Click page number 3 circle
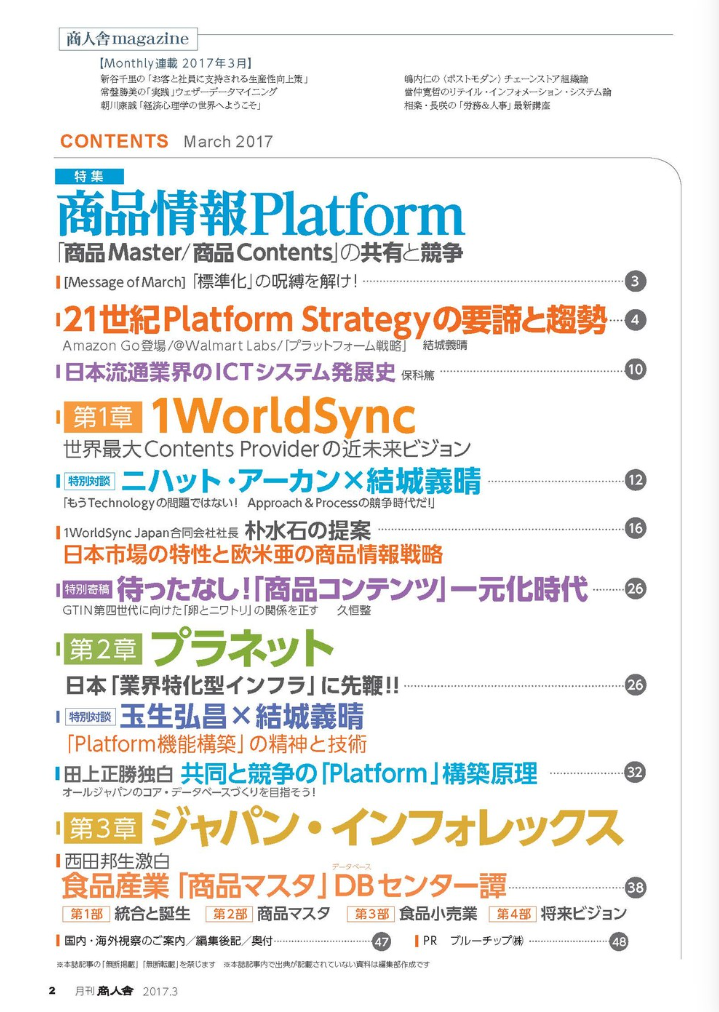This screenshot has width=719, height=1012. click(635, 281)
